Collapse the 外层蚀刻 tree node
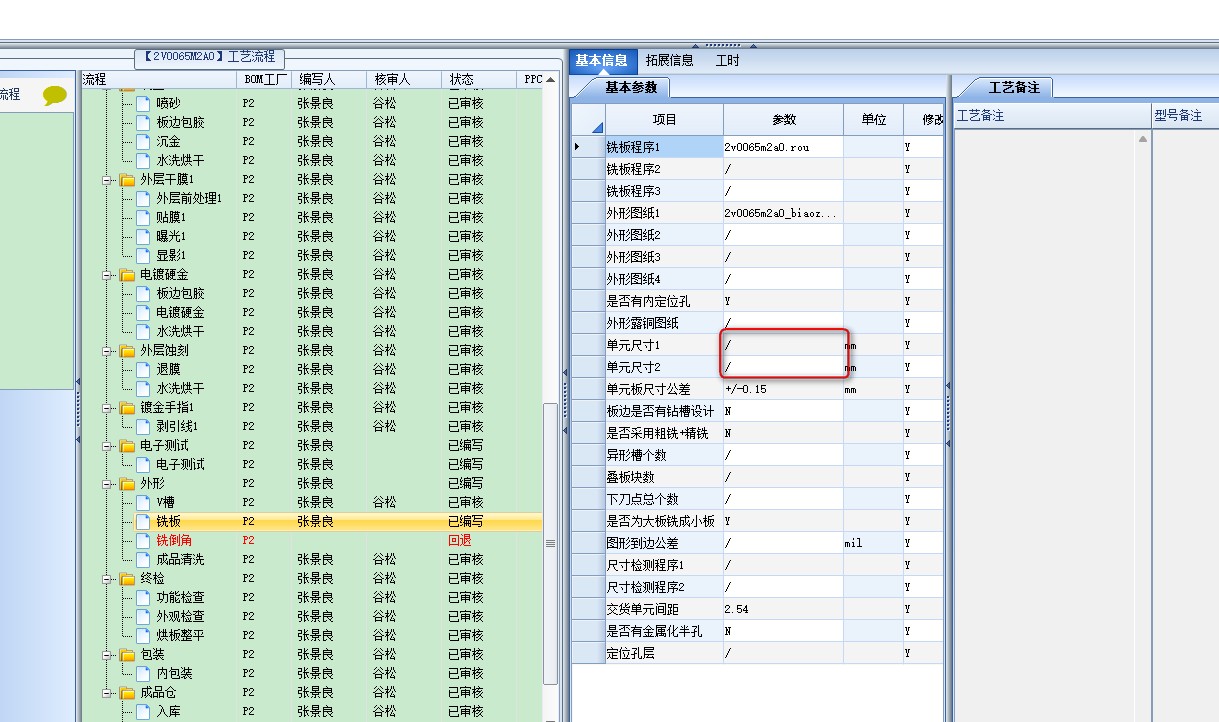 tap(108, 351)
